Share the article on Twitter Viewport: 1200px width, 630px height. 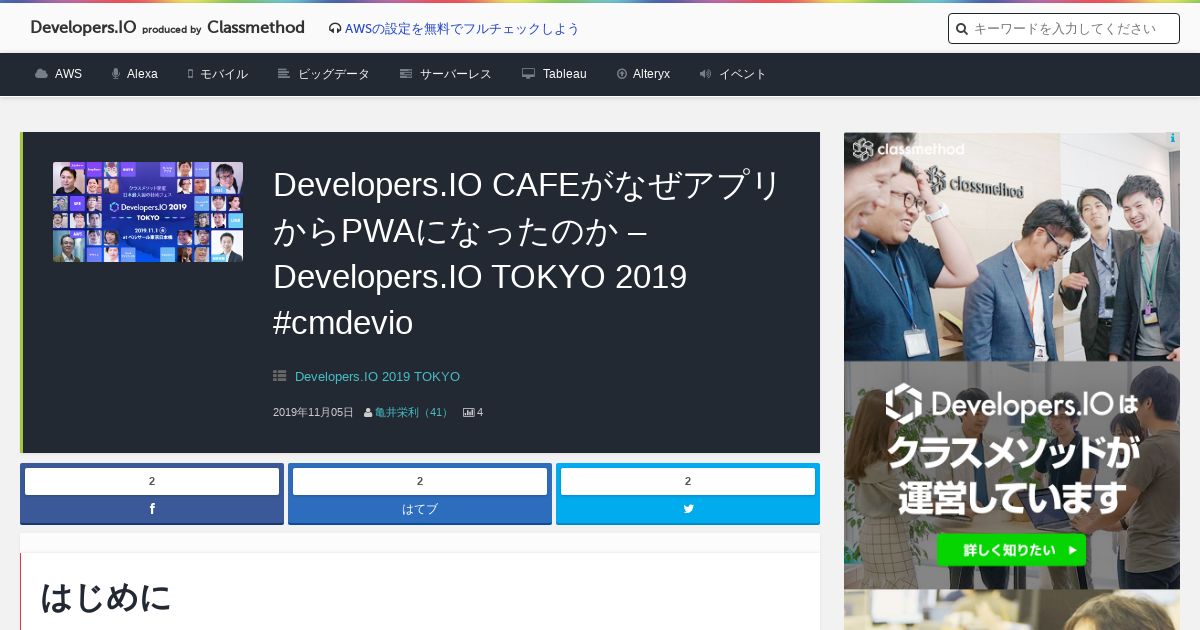[688, 509]
